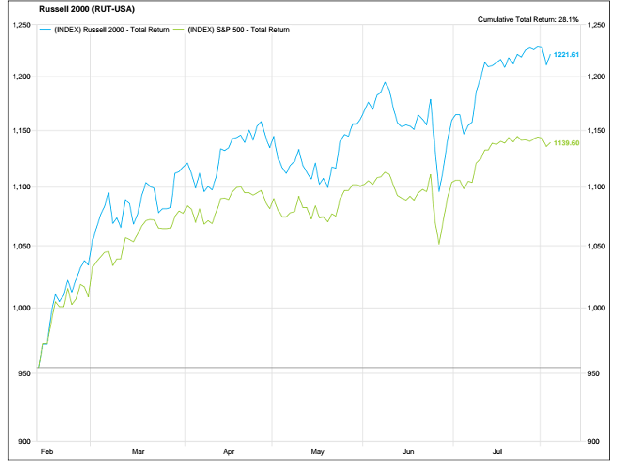Toggle the Russell 2000 Total Return legend entry
The width and height of the screenshot is (620, 465).
tap(104, 30)
